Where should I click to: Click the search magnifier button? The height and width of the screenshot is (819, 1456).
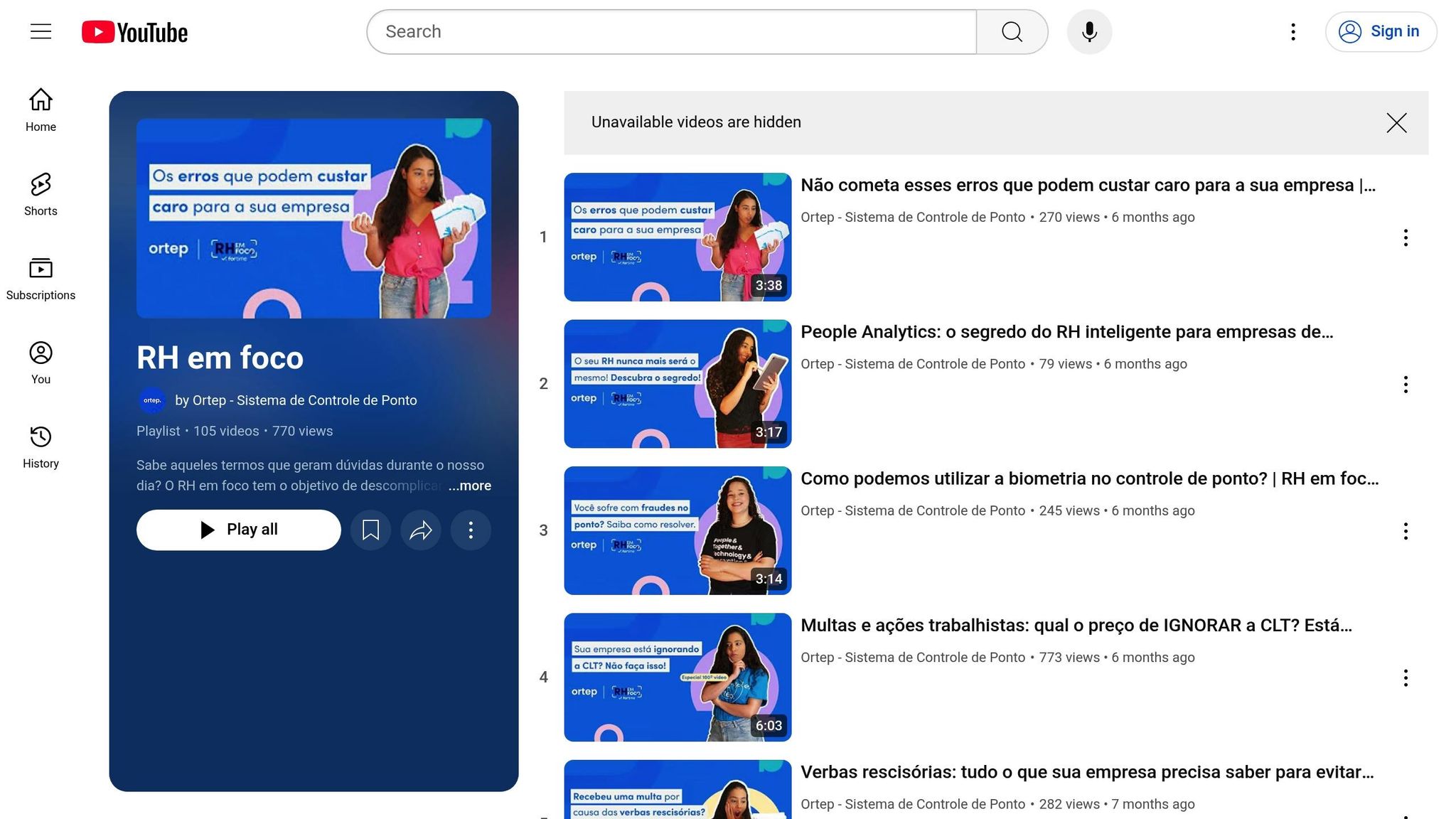point(1012,32)
